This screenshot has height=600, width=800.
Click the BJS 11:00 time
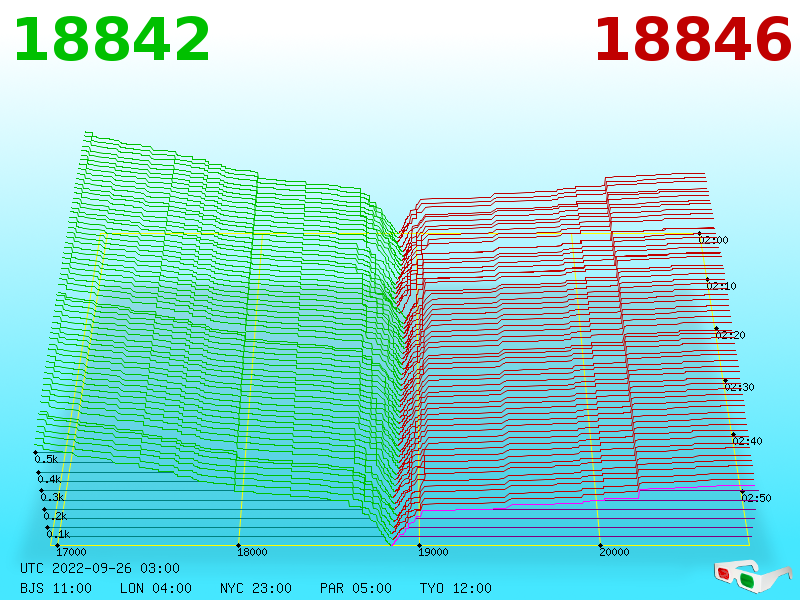coord(56,588)
